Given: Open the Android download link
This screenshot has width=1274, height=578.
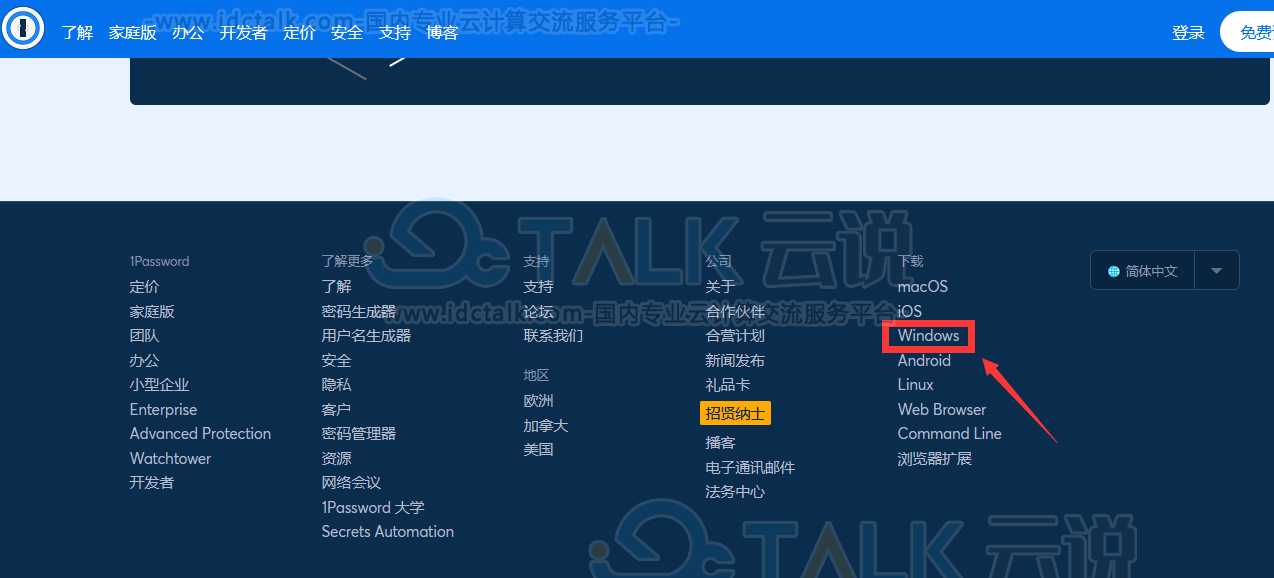Looking at the screenshot, I should pyautogui.click(x=924, y=360).
